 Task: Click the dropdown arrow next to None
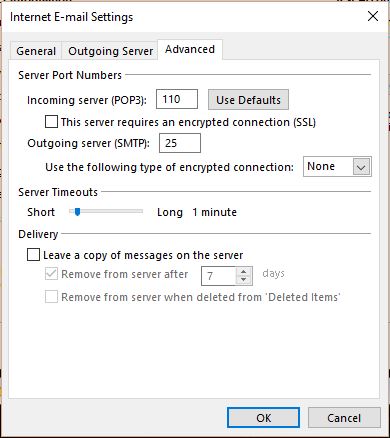tap(362, 167)
